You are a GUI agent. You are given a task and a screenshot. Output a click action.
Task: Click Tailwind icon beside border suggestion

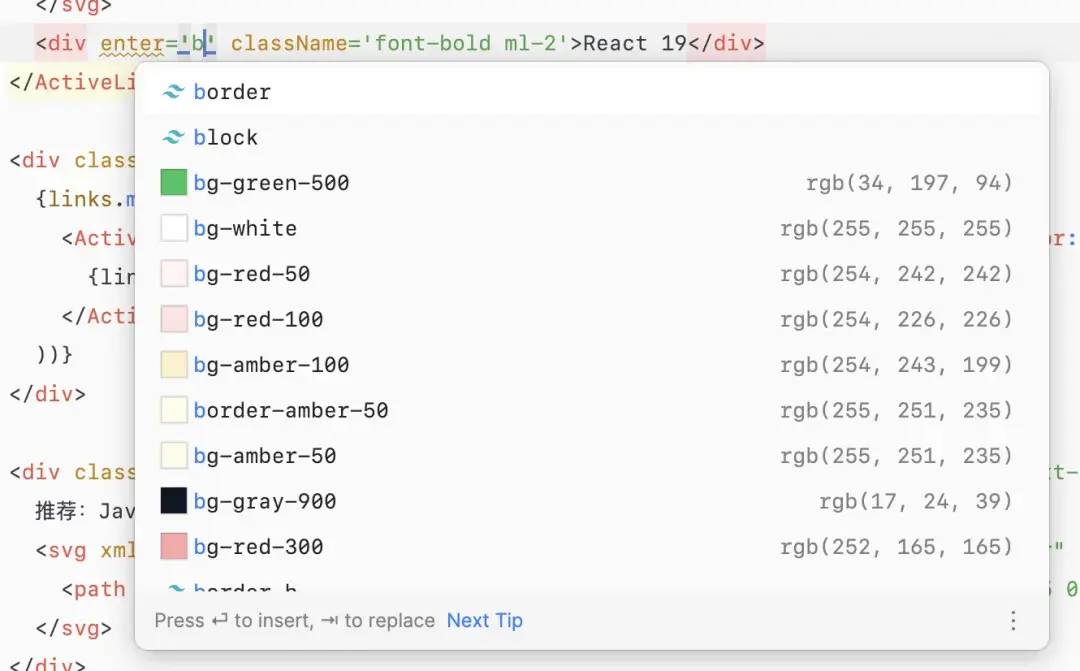click(173, 92)
